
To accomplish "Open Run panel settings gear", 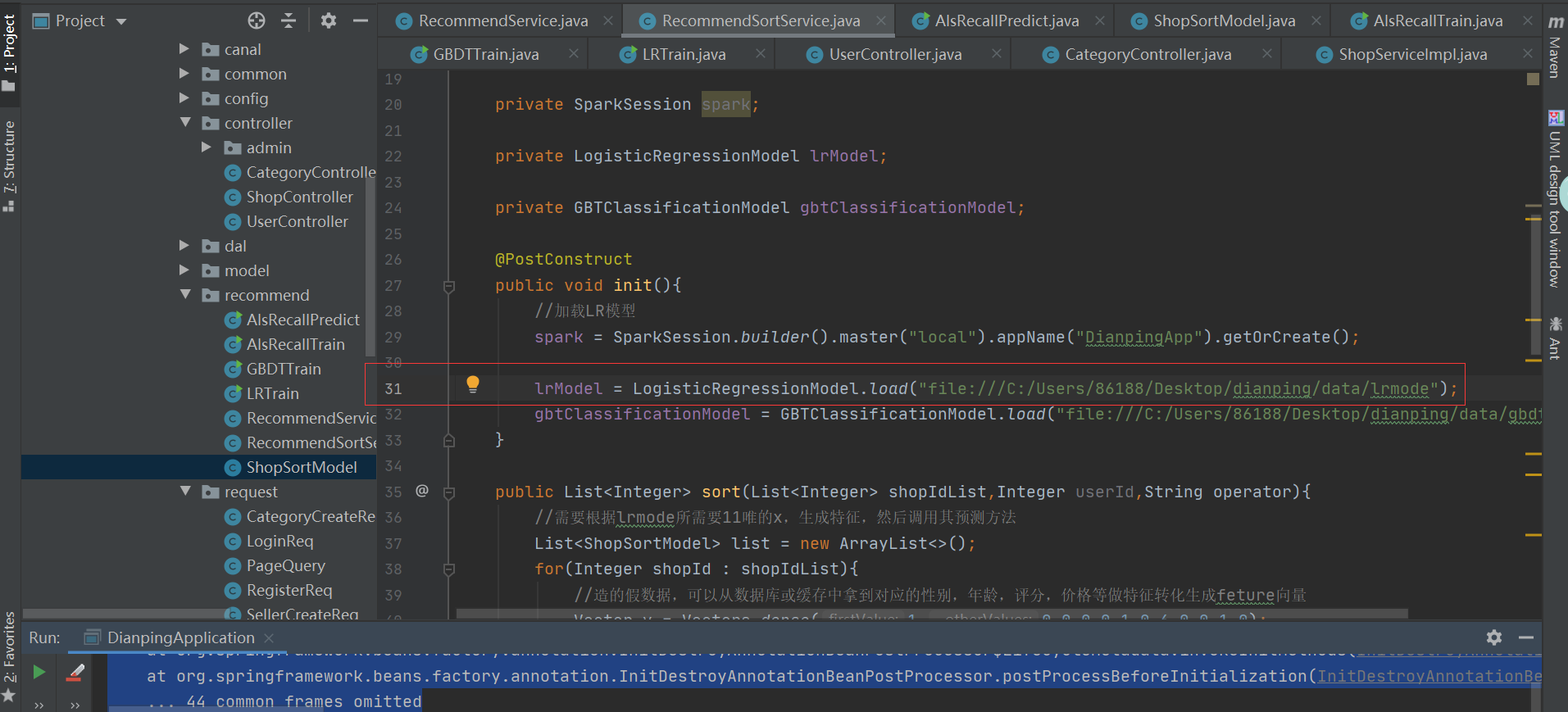I will [1494, 637].
